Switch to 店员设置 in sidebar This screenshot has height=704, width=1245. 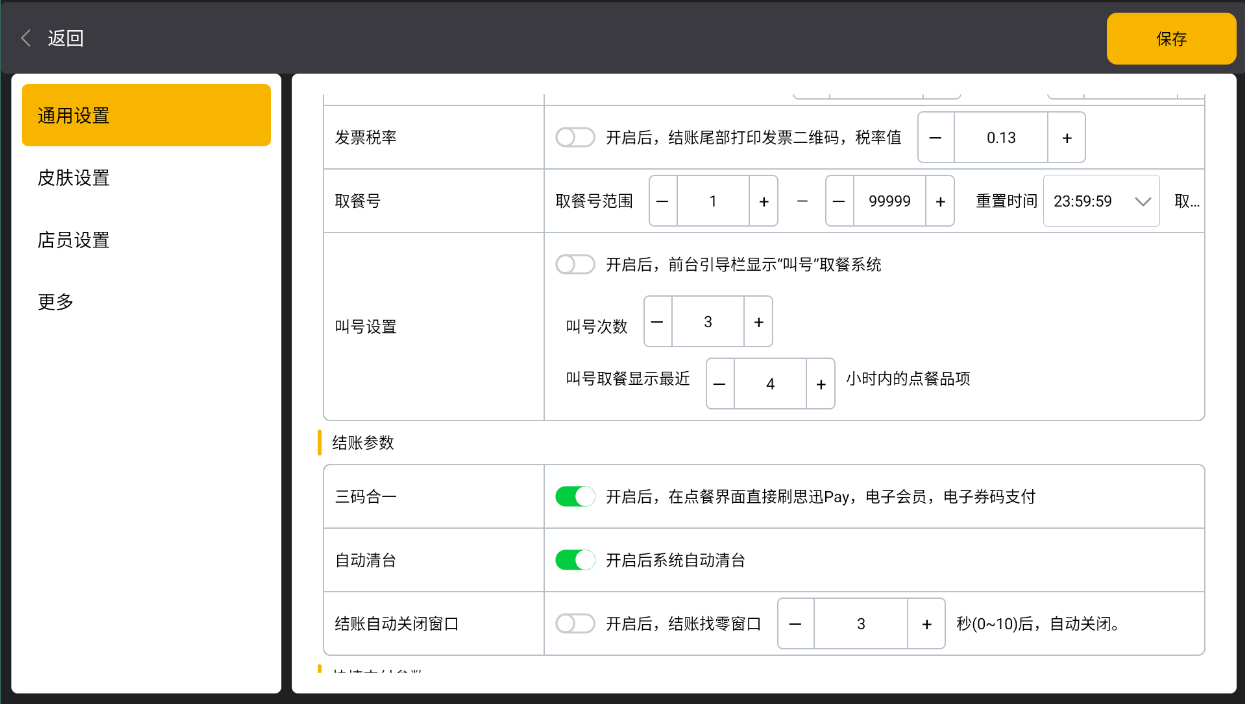[x=74, y=240]
